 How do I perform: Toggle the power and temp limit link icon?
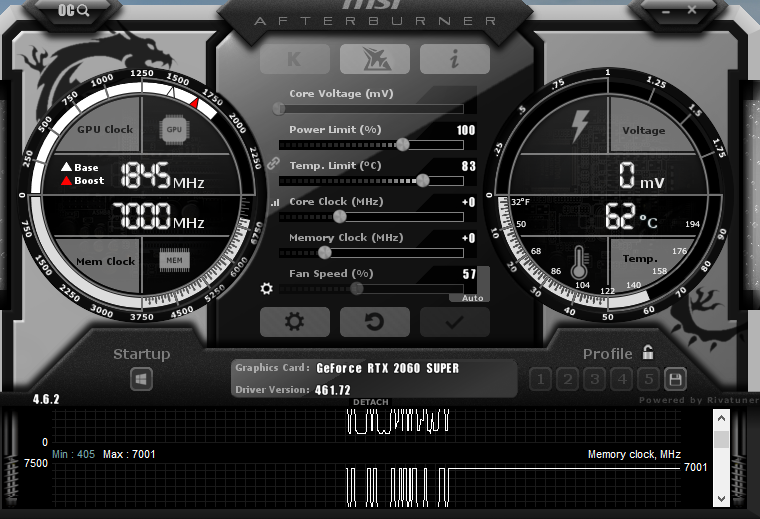tap(273, 163)
